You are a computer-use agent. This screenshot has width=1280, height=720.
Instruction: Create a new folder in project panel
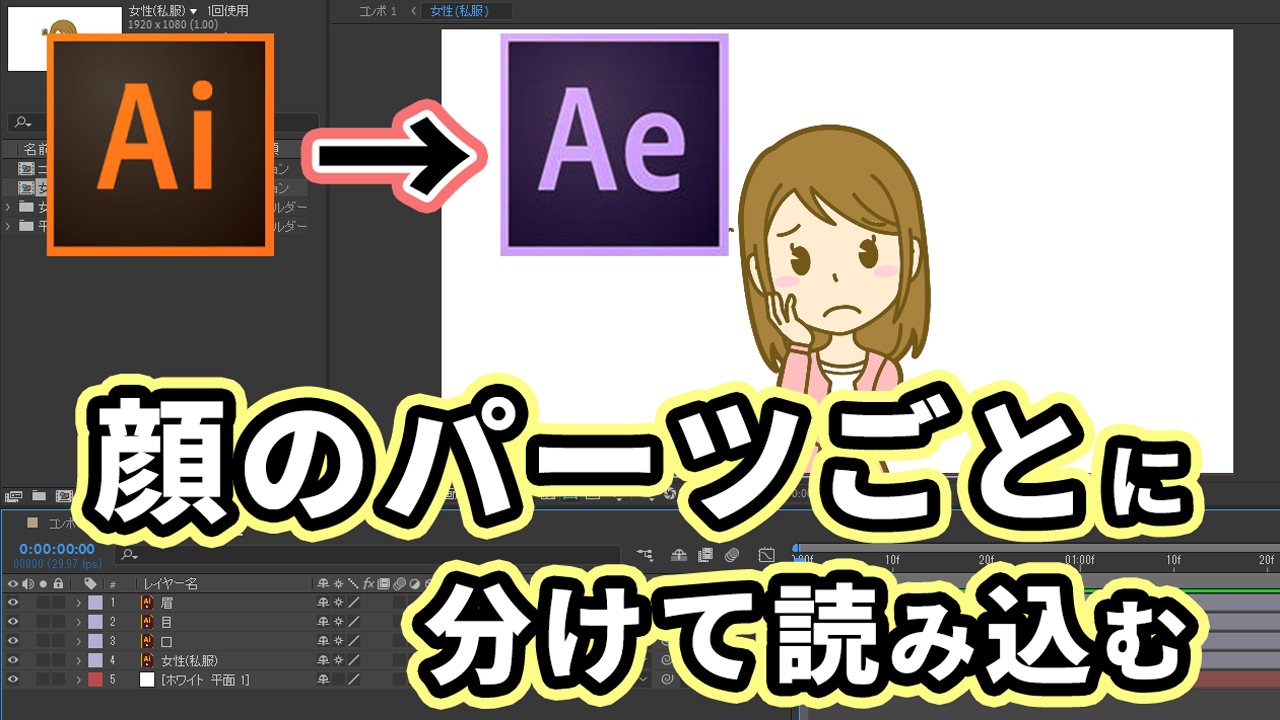(39, 495)
